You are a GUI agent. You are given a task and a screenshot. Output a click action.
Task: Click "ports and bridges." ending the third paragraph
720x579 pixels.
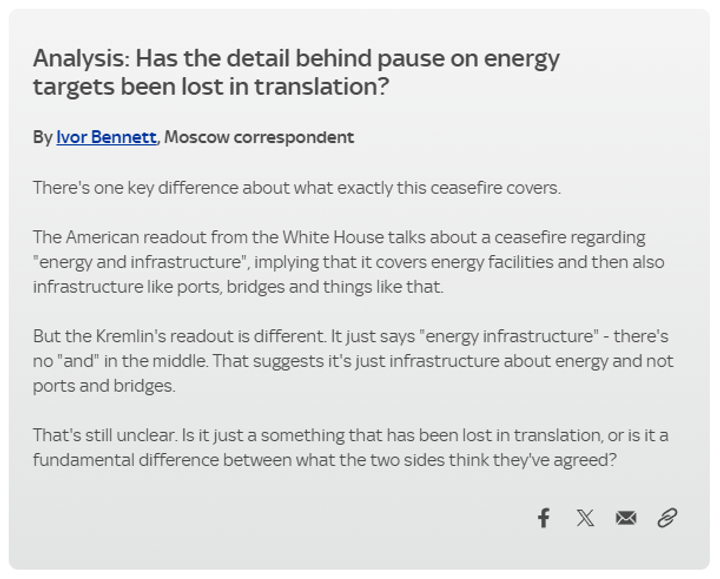coord(104,385)
